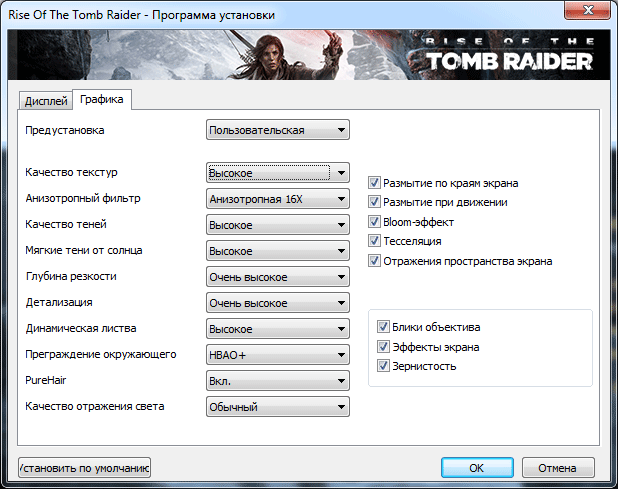Click the Качество текстур label
Screen dimensions: 618x489
[71, 172]
